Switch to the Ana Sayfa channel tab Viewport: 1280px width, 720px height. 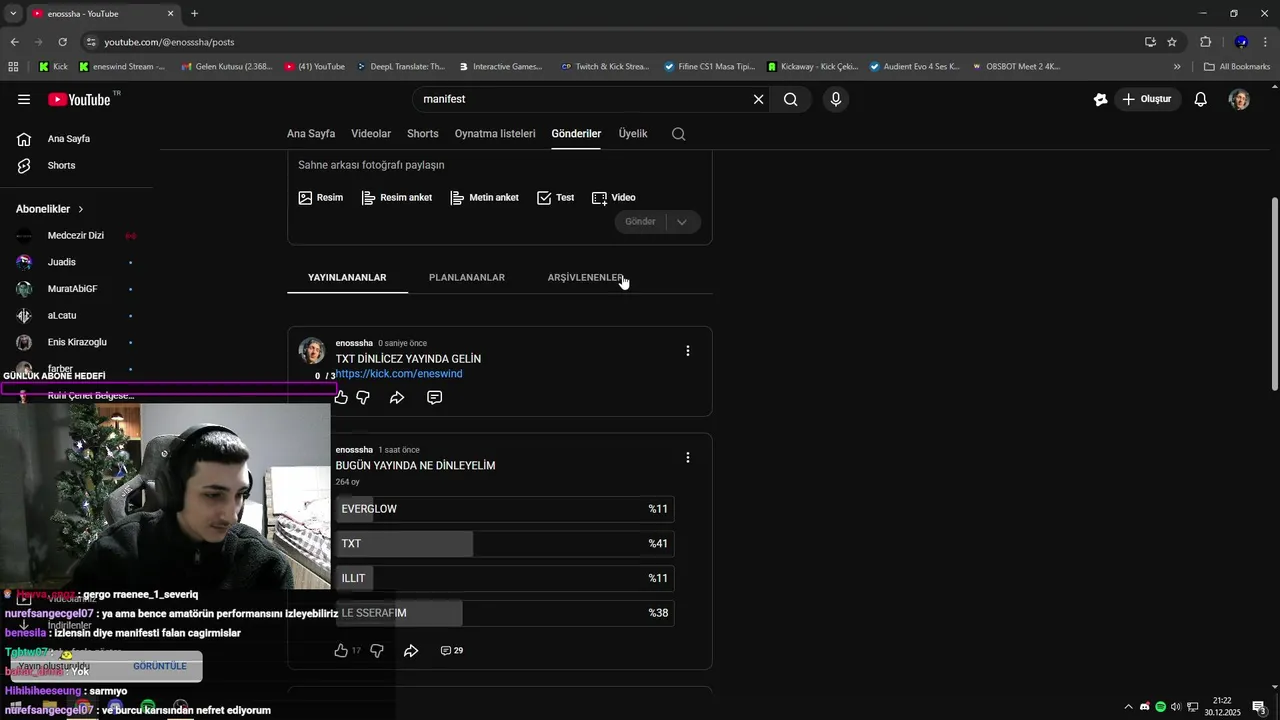coord(311,134)
